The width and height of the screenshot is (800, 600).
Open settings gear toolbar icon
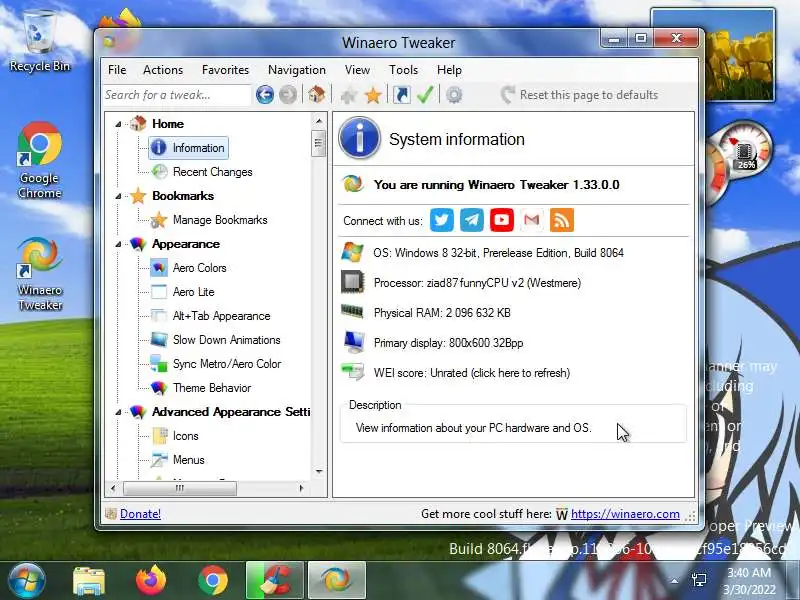click(x=454, y=95)
